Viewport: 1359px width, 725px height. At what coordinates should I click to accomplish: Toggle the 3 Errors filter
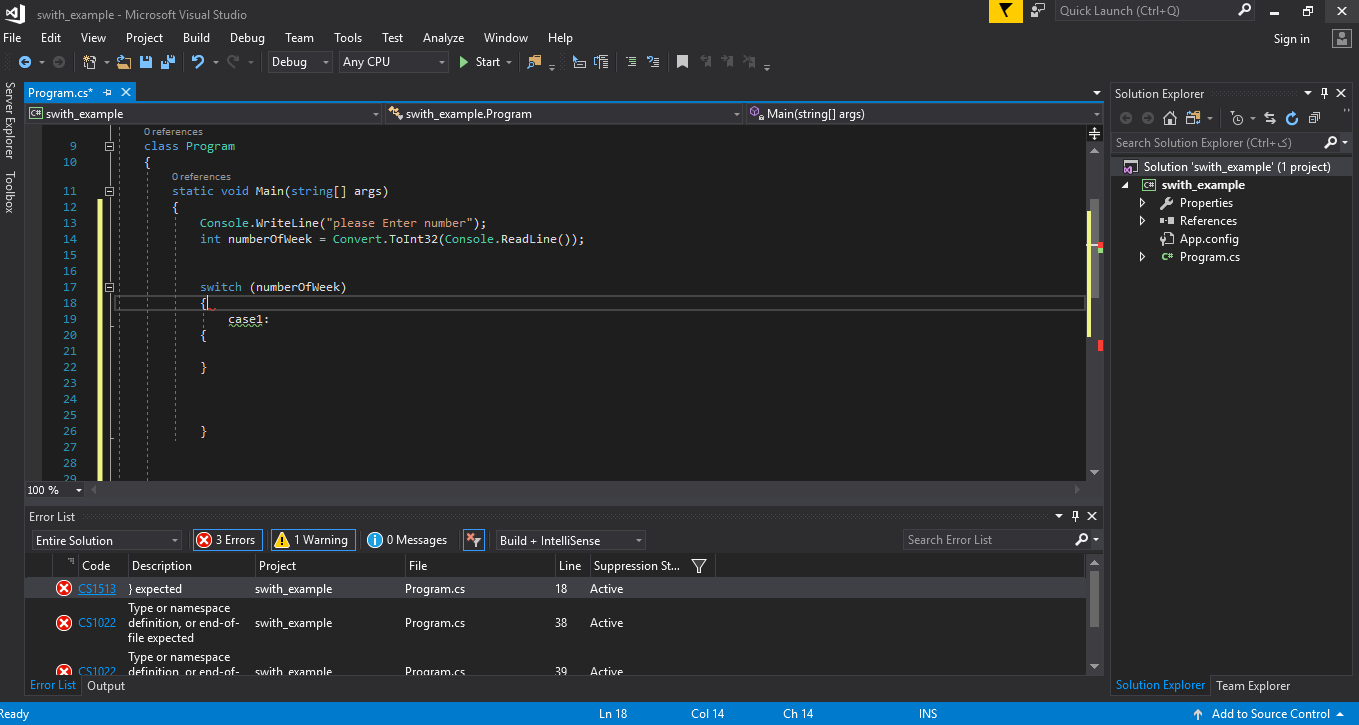tap(227, 540)
